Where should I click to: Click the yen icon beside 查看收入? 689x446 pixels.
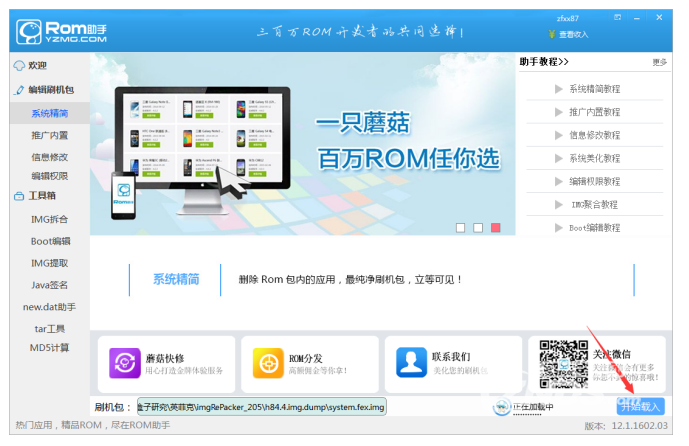(x=552, y=34)
